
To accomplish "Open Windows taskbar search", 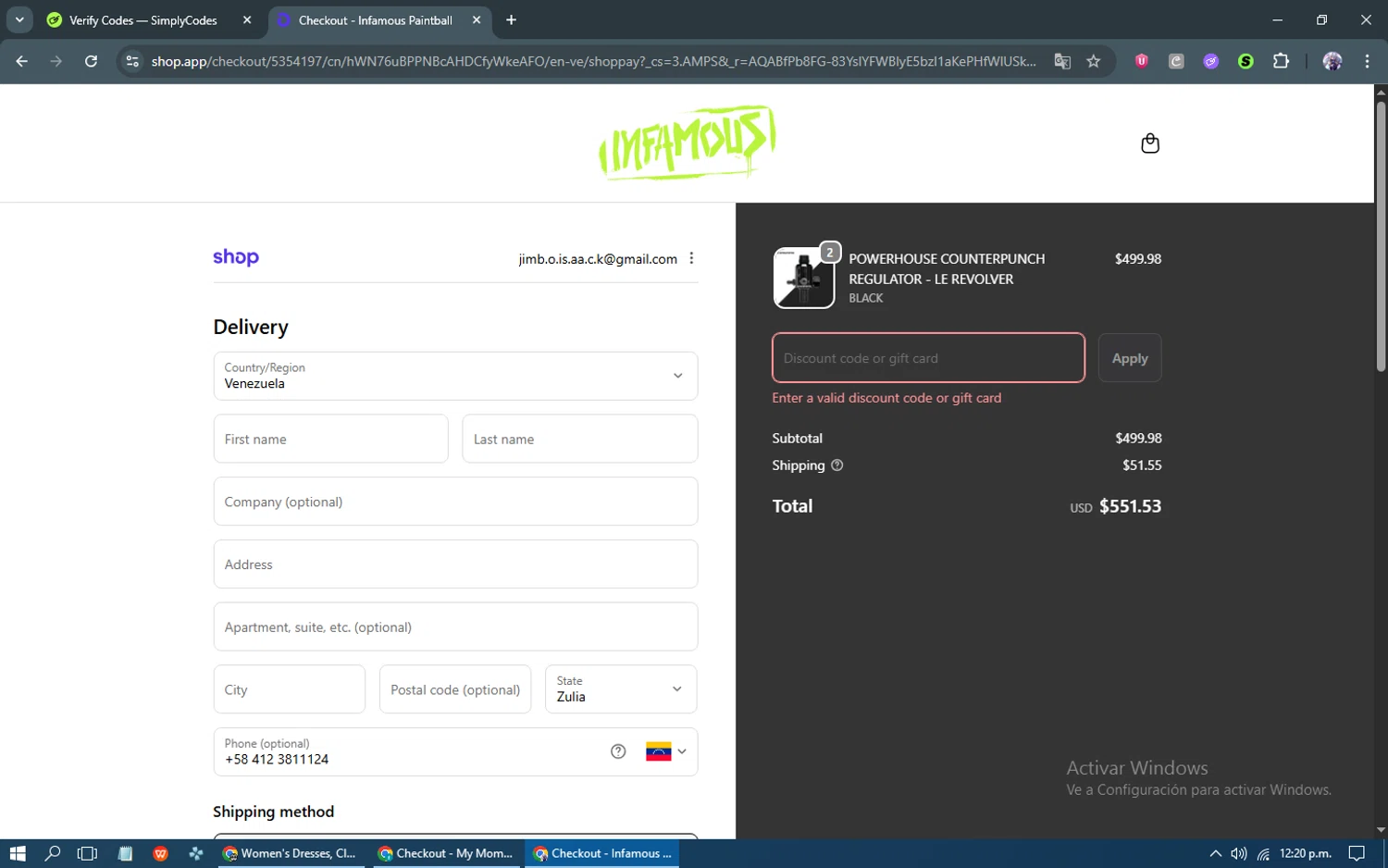I will pos(53,853).
